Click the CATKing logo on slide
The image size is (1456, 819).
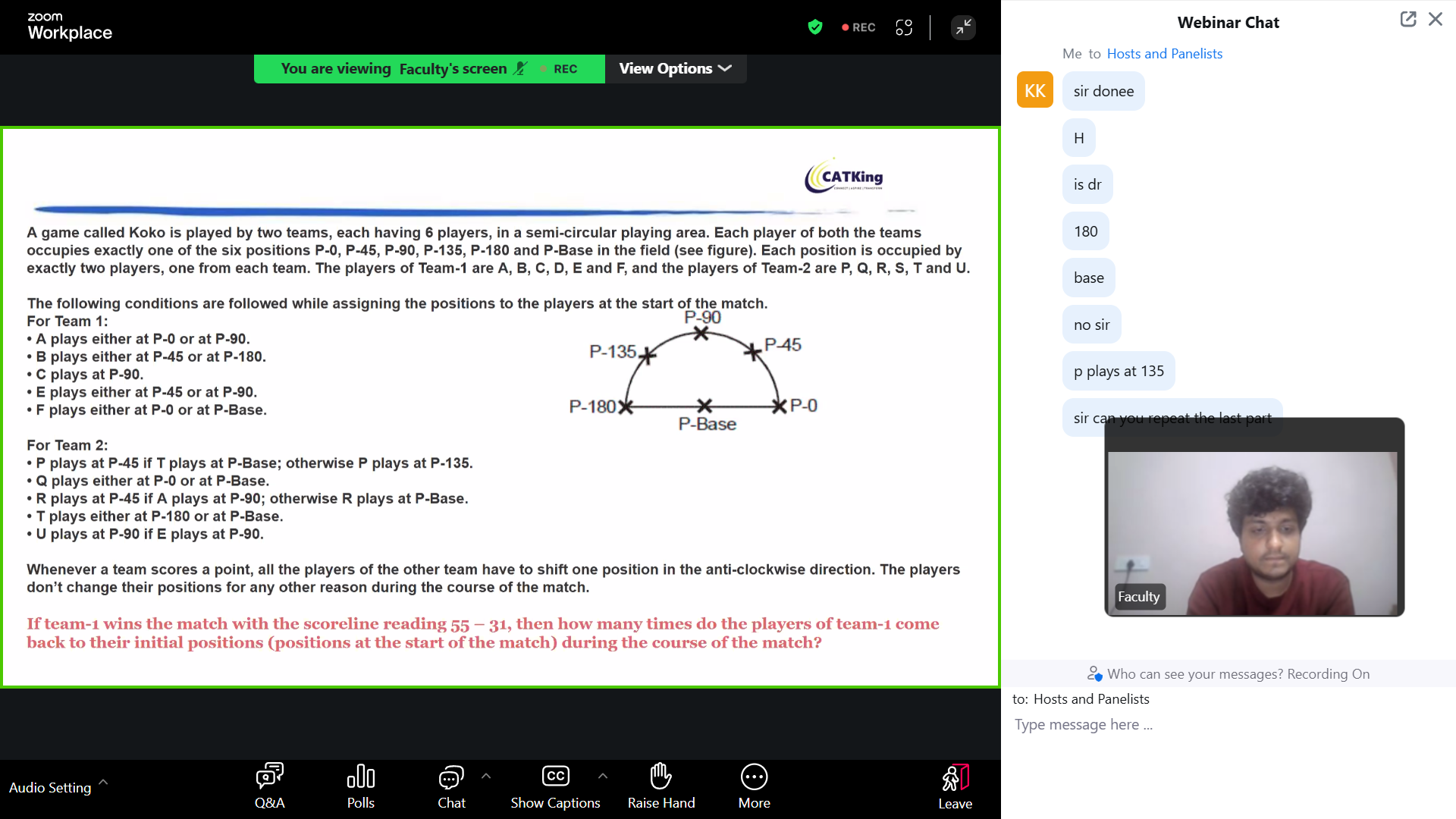pos(844,176)
